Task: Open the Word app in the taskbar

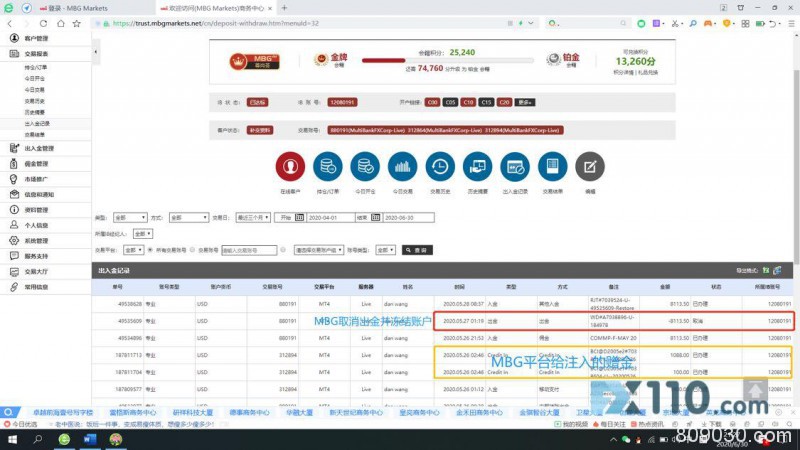Action: tap(90, 439)
